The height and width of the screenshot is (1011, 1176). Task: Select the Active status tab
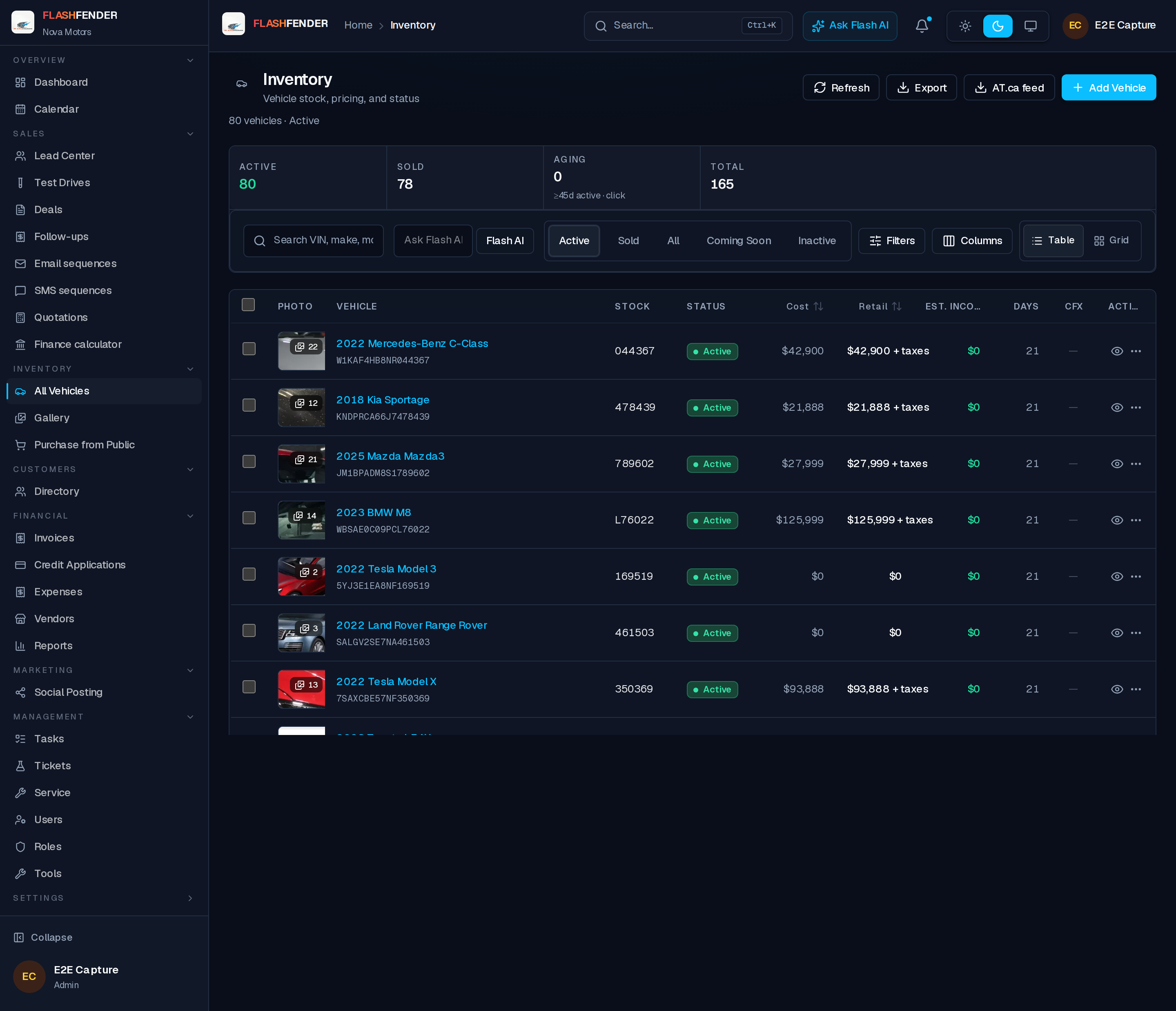pyautogui.click(x=574, y=241)
